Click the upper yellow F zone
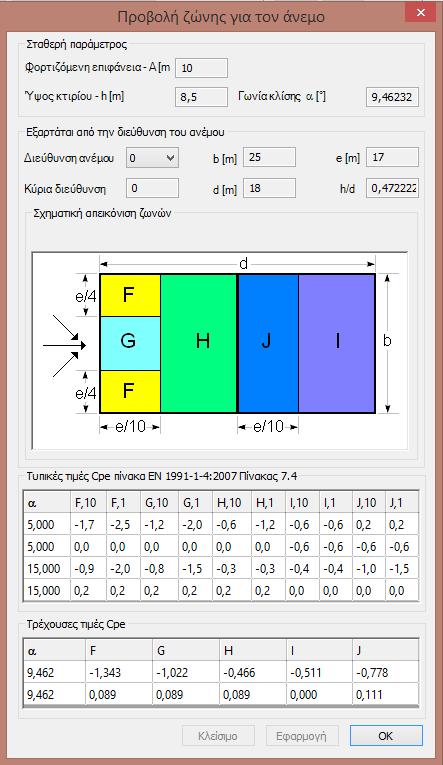The image size is (443, 765). [130, 296]
